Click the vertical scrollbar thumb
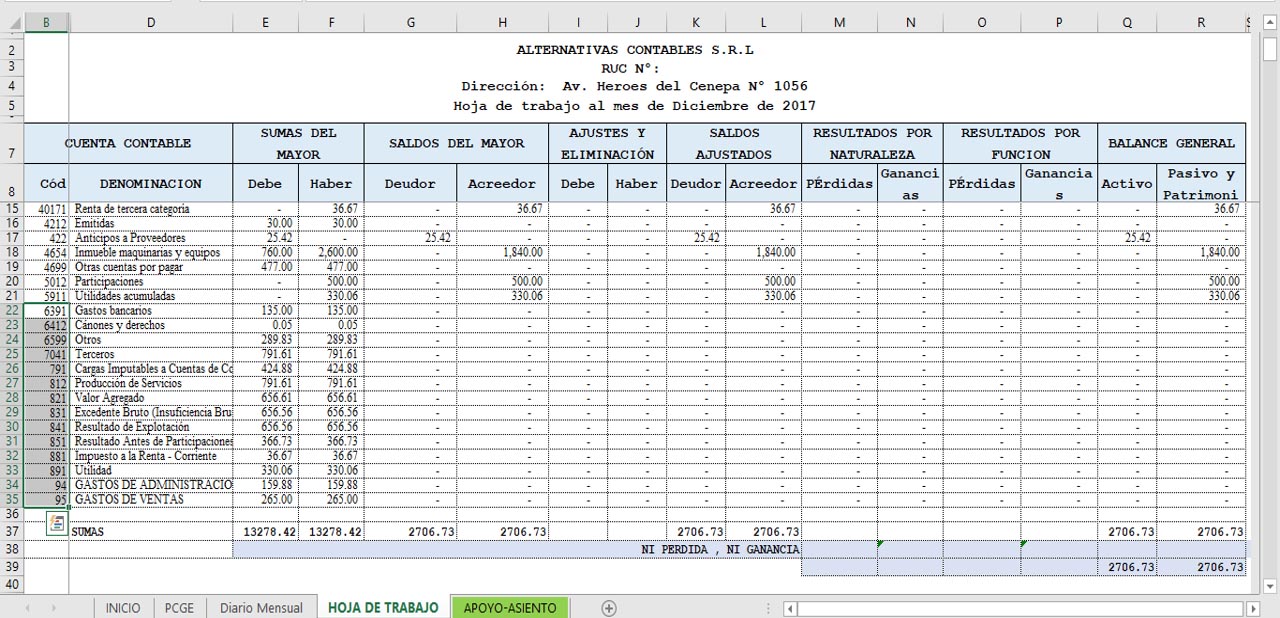Screen dimensions: 1280x618 pos(1270,48)
